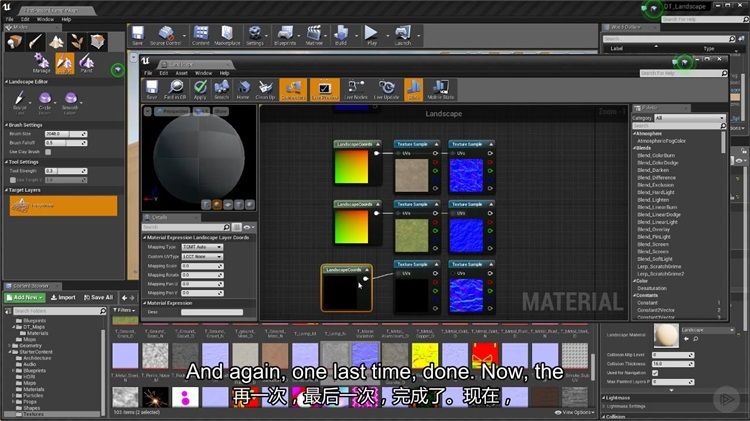Open the Mapping Type dropdown
Screen dimensions: 750x421
tap(202, 247)
